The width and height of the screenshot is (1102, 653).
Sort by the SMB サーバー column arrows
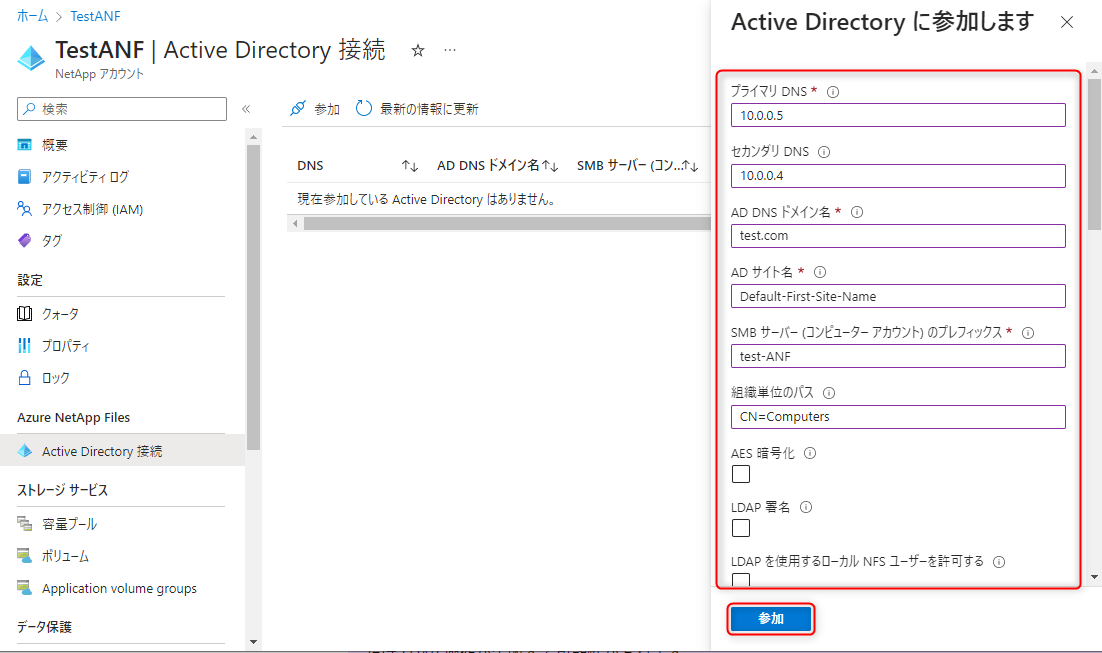click(x=690, y=166)
